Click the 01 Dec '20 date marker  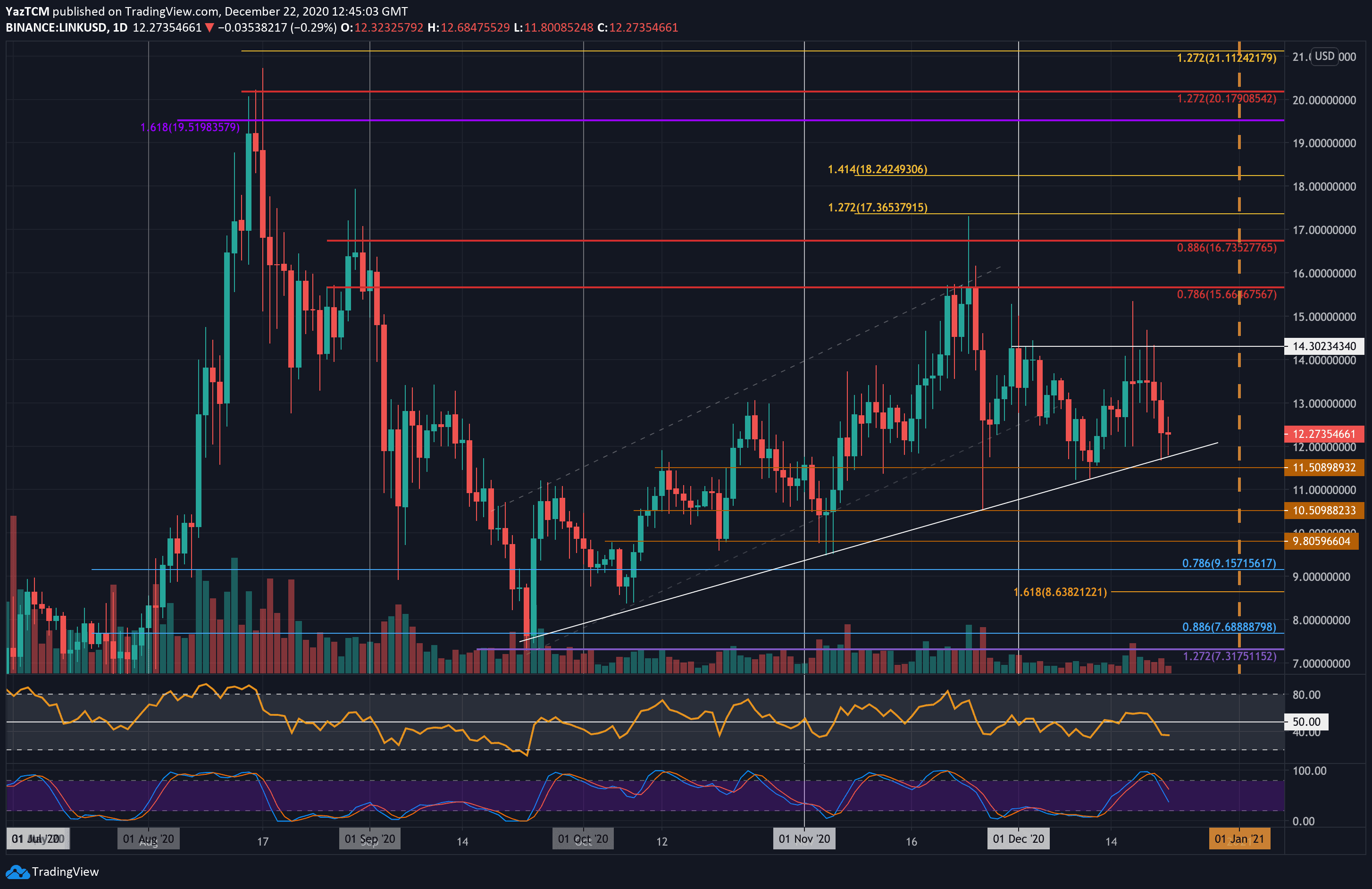point(1018,839)
